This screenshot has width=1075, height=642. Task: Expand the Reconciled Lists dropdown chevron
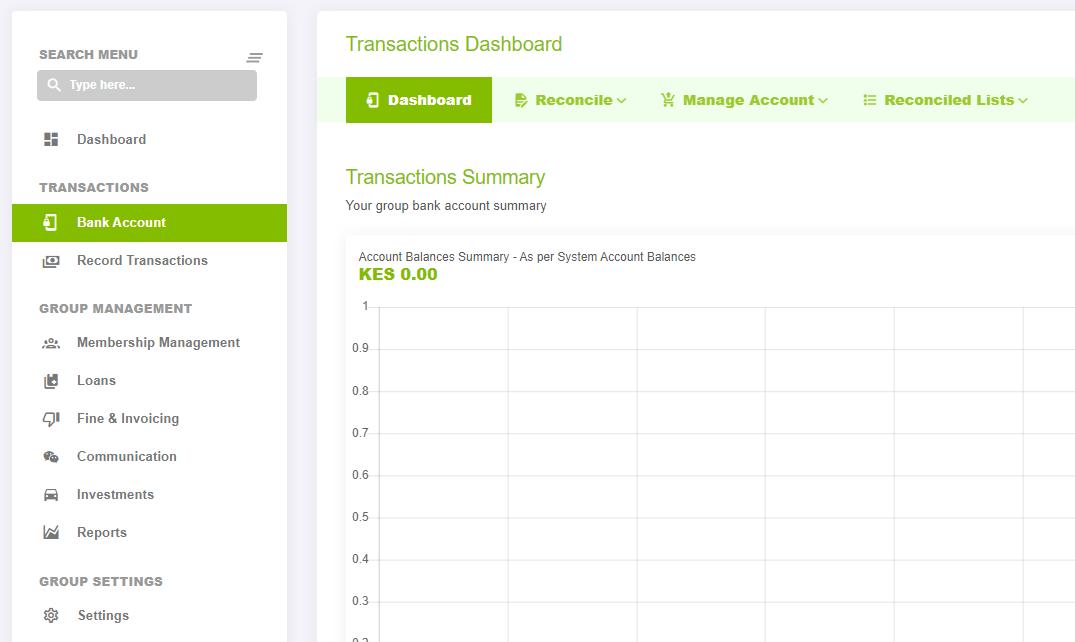tap(1023, 101)
